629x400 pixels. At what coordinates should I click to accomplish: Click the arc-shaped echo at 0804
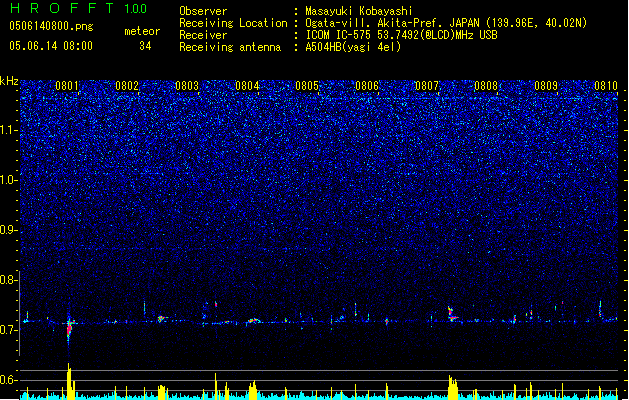(x=253, y=321)
